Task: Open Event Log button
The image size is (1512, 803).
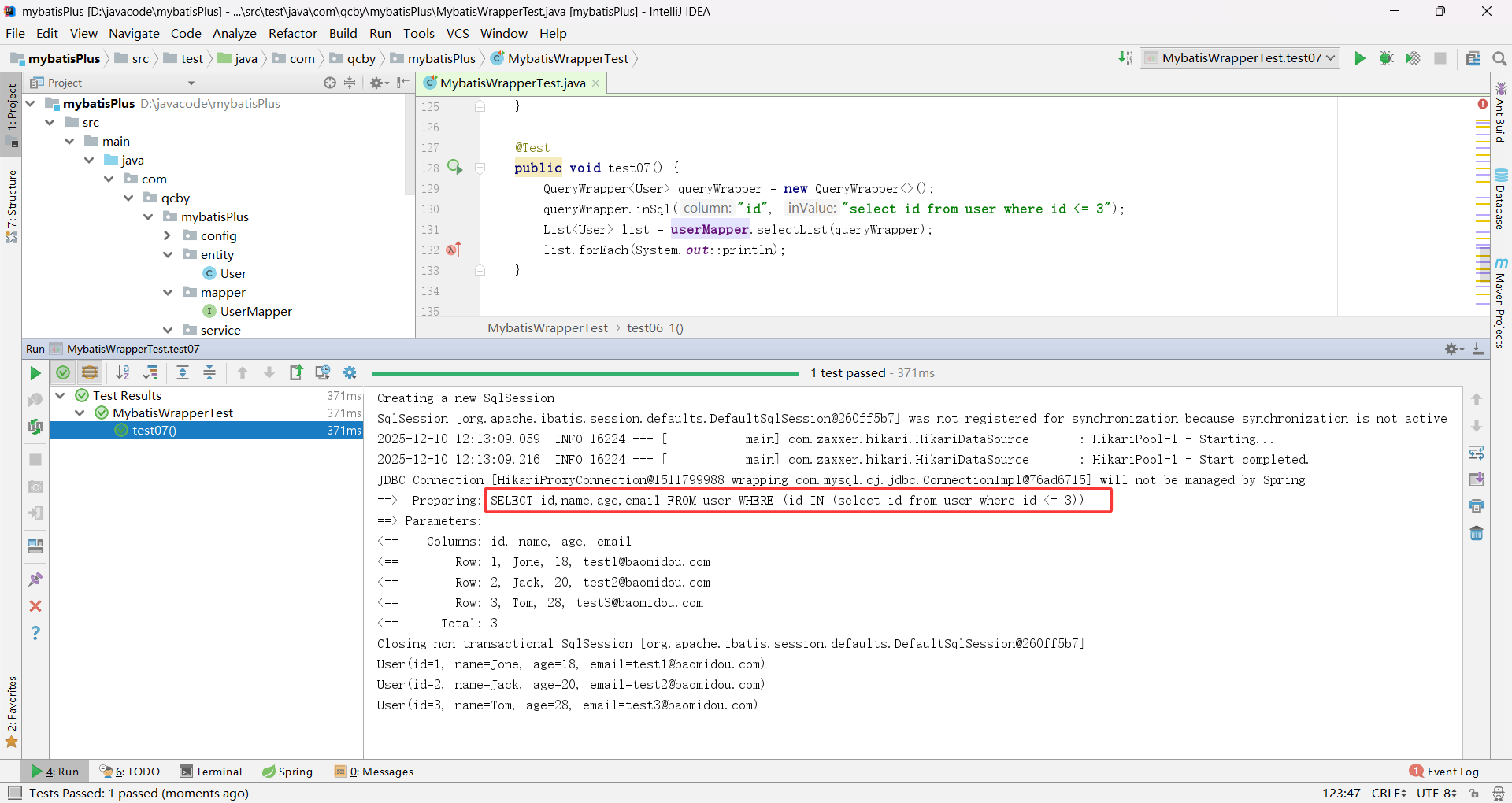Action: pos(1444,772)
